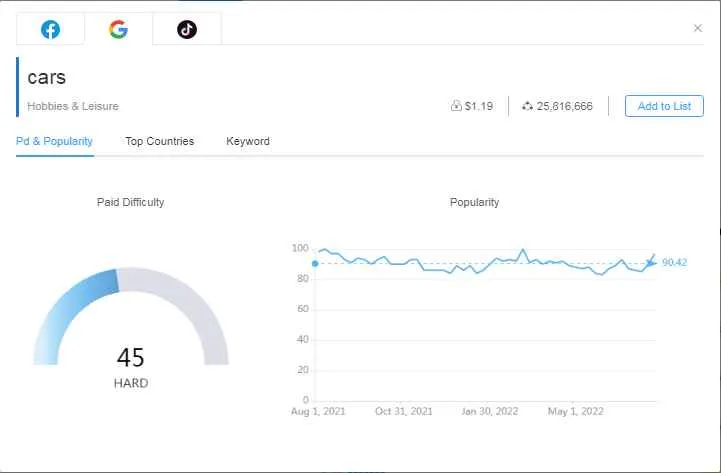The image size is (721, 473).
Task: Add the cars keyword to list
Action: coord(664,106)
